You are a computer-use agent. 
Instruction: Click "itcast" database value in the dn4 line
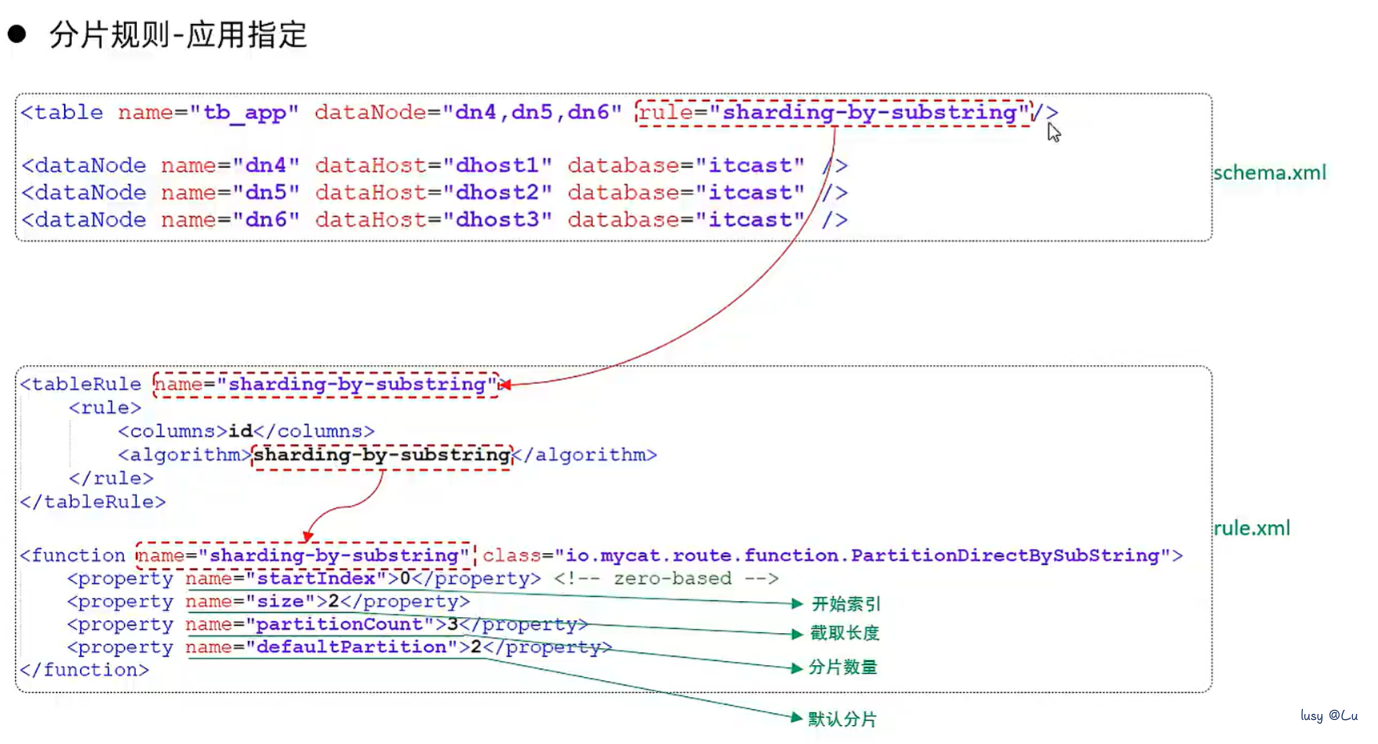pyautogui.click(x=750, y=166)
